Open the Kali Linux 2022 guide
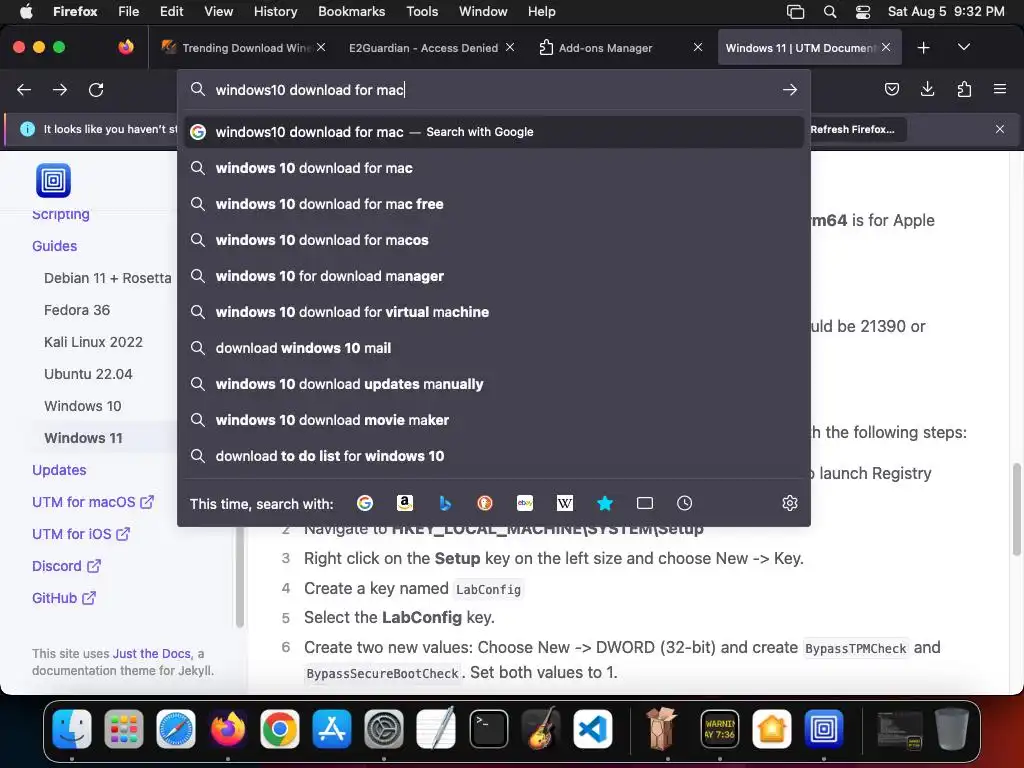 93,342
